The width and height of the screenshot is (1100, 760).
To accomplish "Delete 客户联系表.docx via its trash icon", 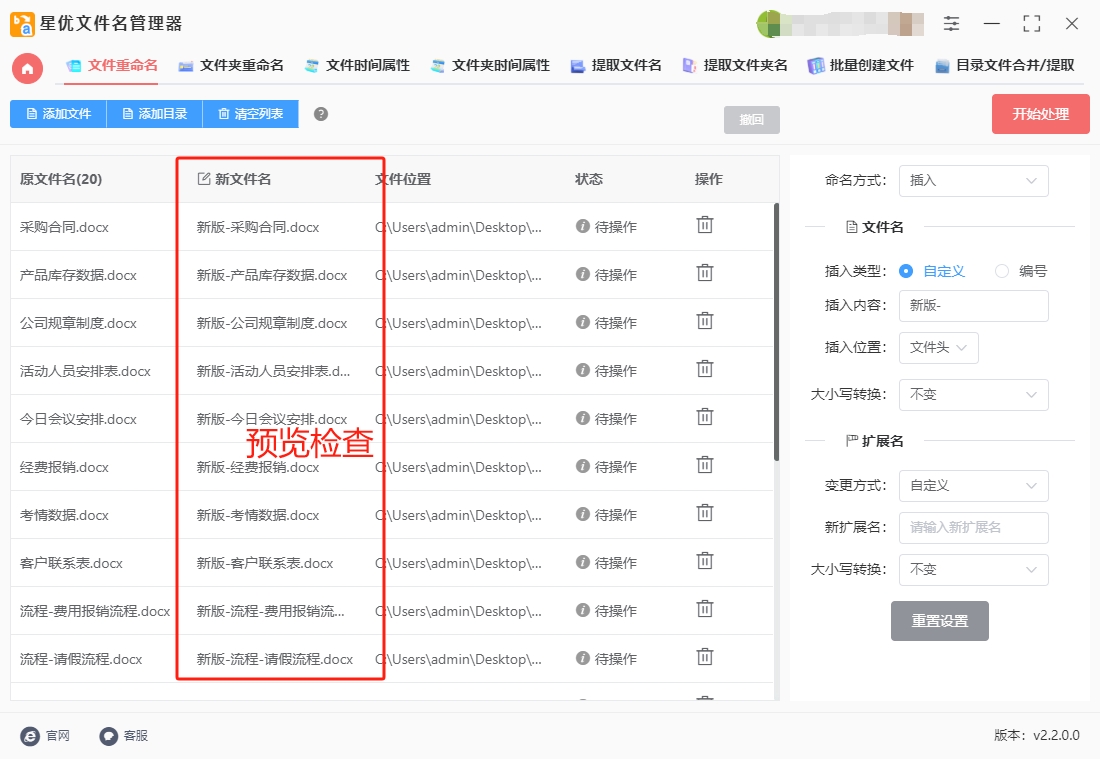I will tap(704, 561).
